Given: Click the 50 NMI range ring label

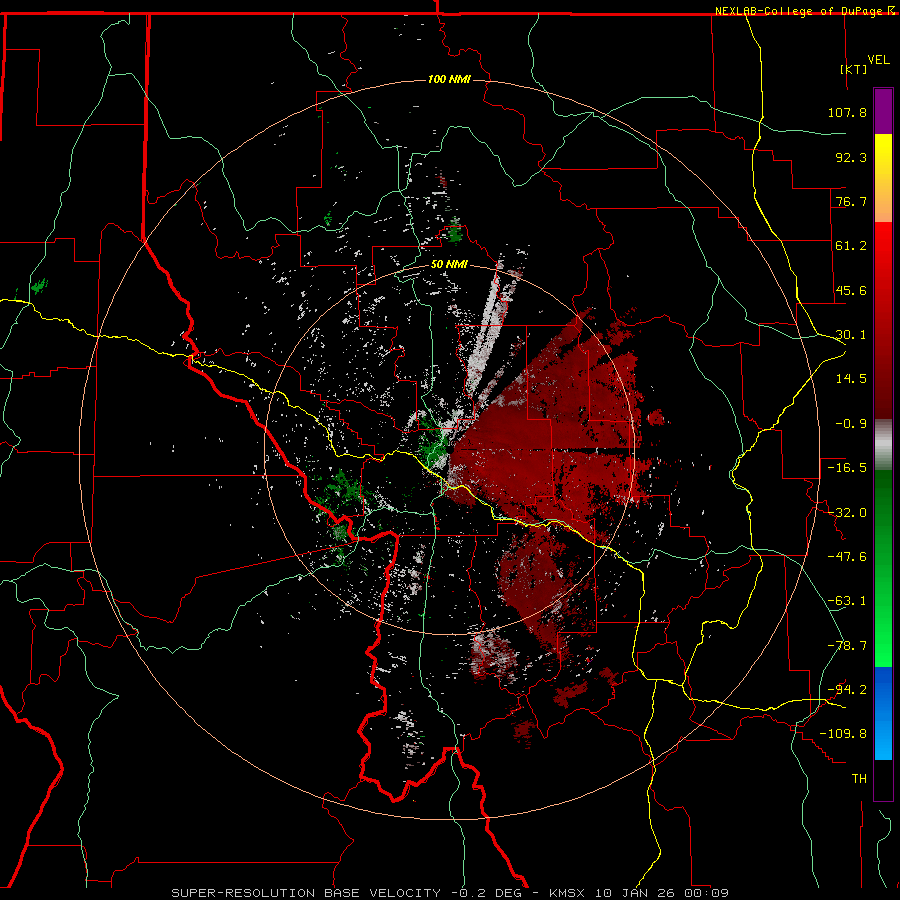Looking at the screenshot, I should pyautogui.click(x=449, y=264).
